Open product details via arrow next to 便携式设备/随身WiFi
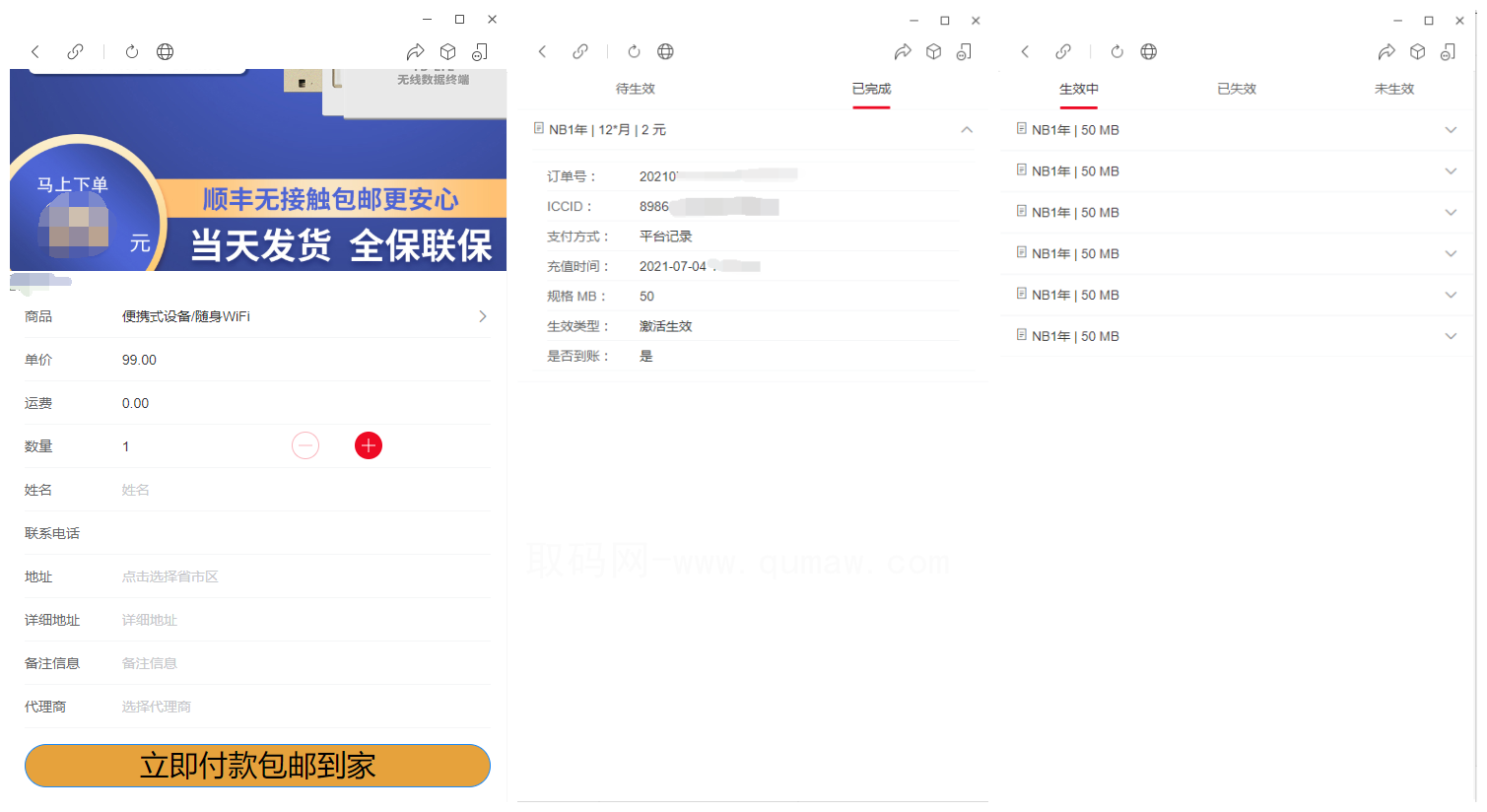 482,316
